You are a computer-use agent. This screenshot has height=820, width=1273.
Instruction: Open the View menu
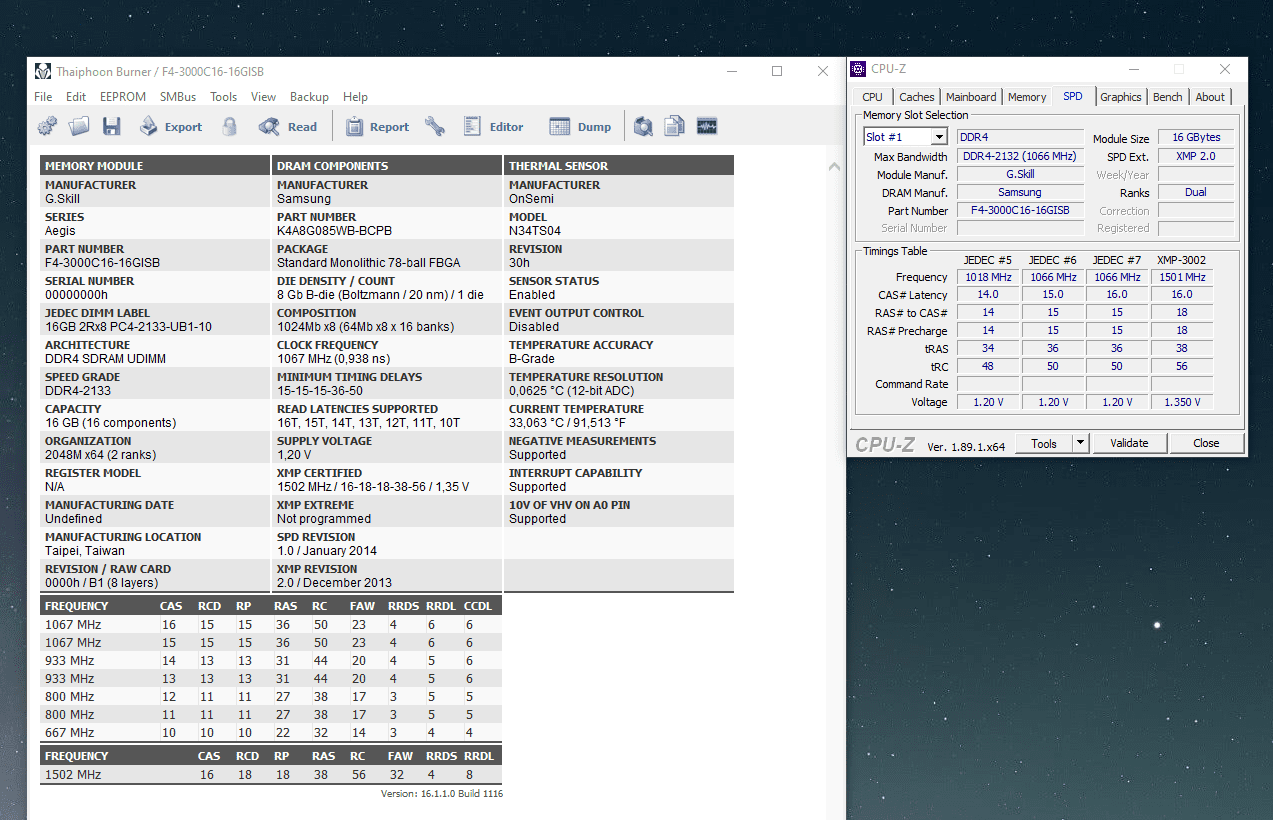coord(264,97)
